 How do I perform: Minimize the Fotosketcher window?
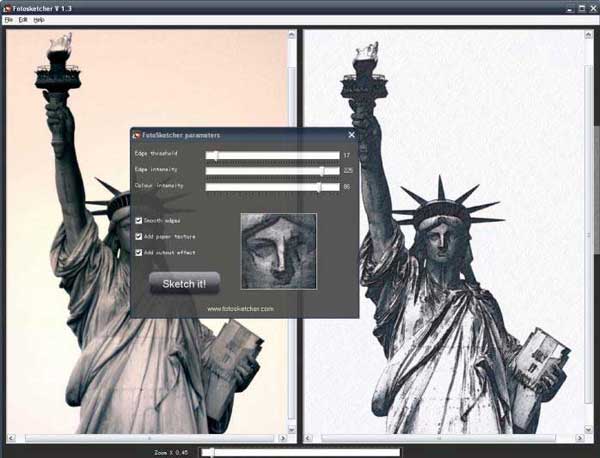tap(571, 8)
